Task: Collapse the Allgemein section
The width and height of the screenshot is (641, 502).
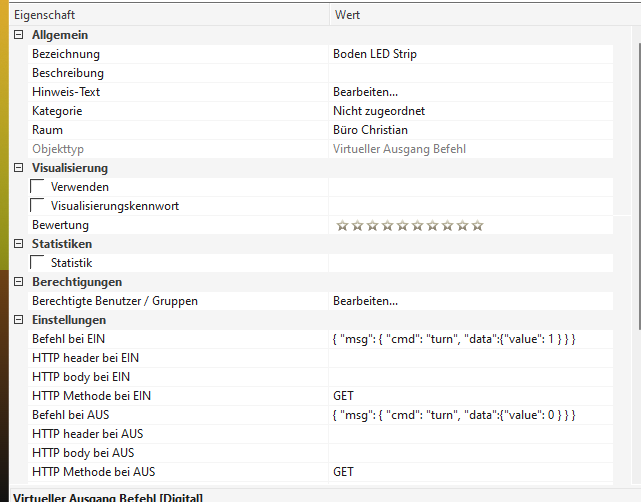Action: [18, 35]
